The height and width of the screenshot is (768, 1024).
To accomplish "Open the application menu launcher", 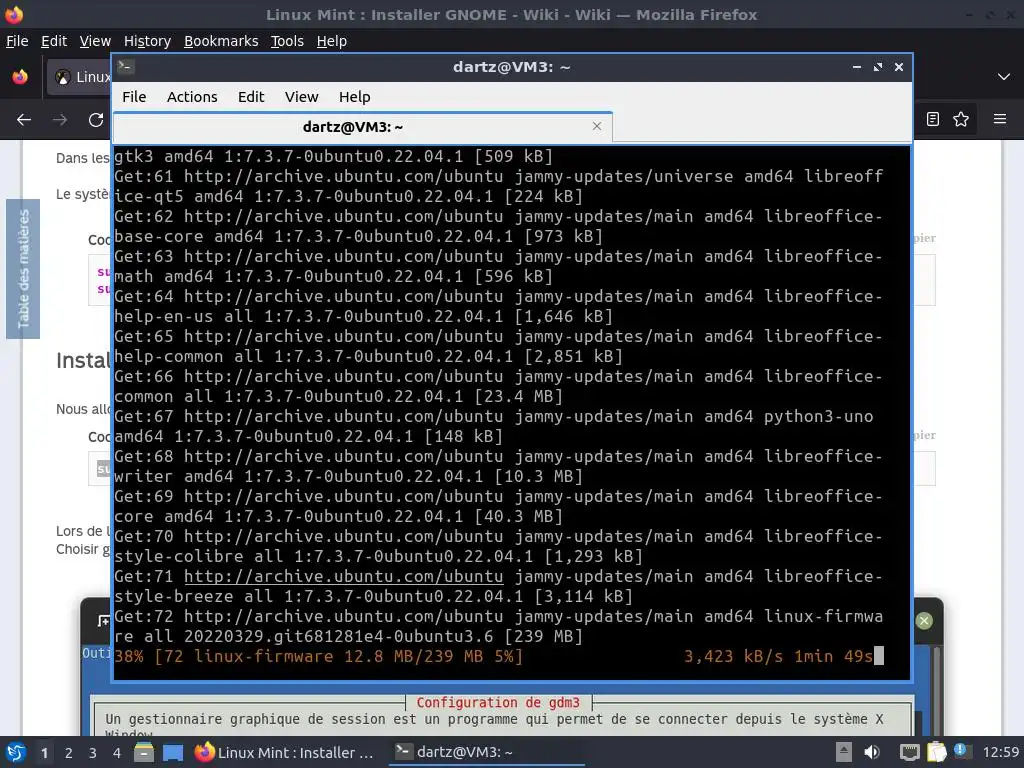I will [15, 752].
